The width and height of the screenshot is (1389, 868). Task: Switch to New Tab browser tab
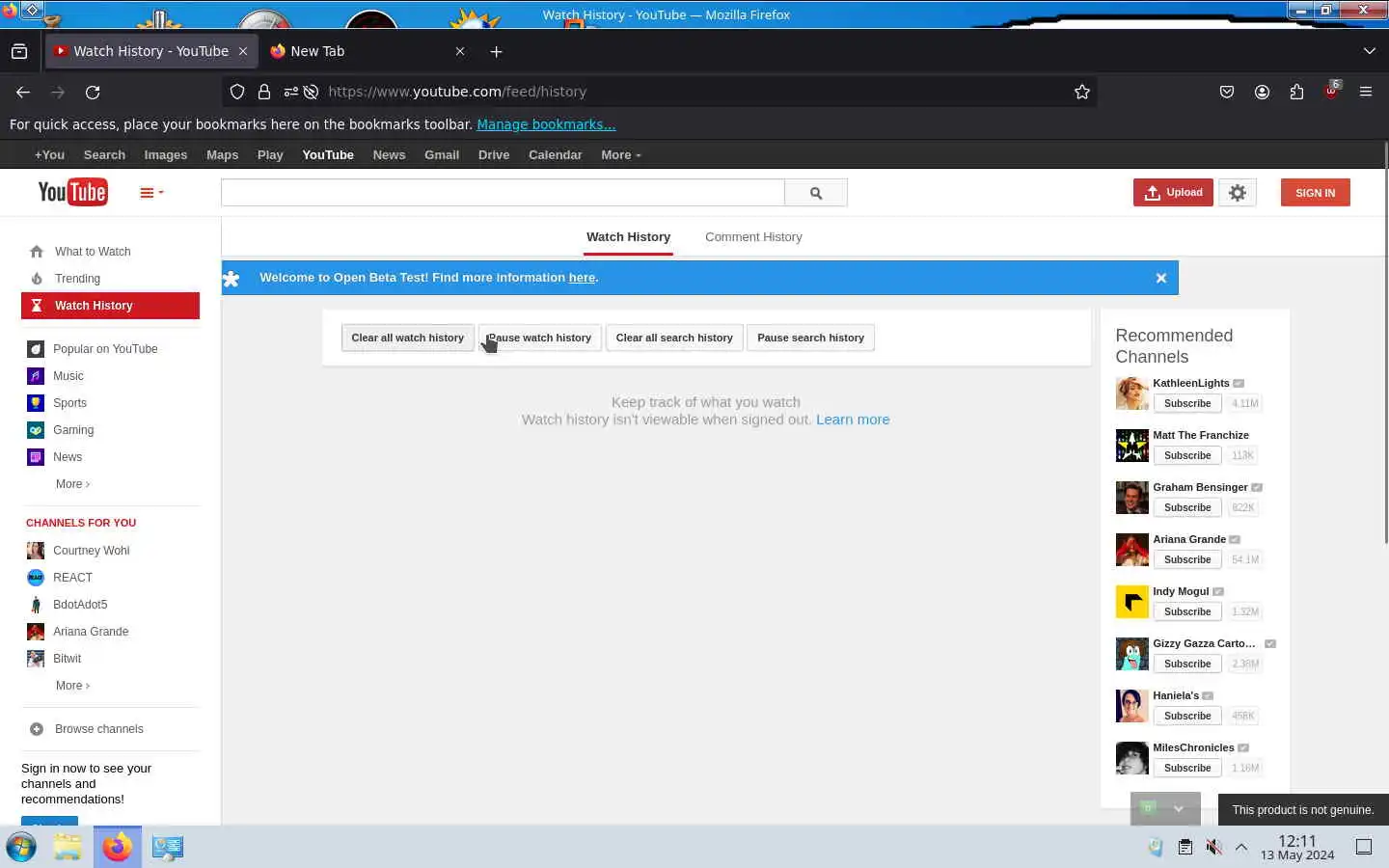(367, 51)
